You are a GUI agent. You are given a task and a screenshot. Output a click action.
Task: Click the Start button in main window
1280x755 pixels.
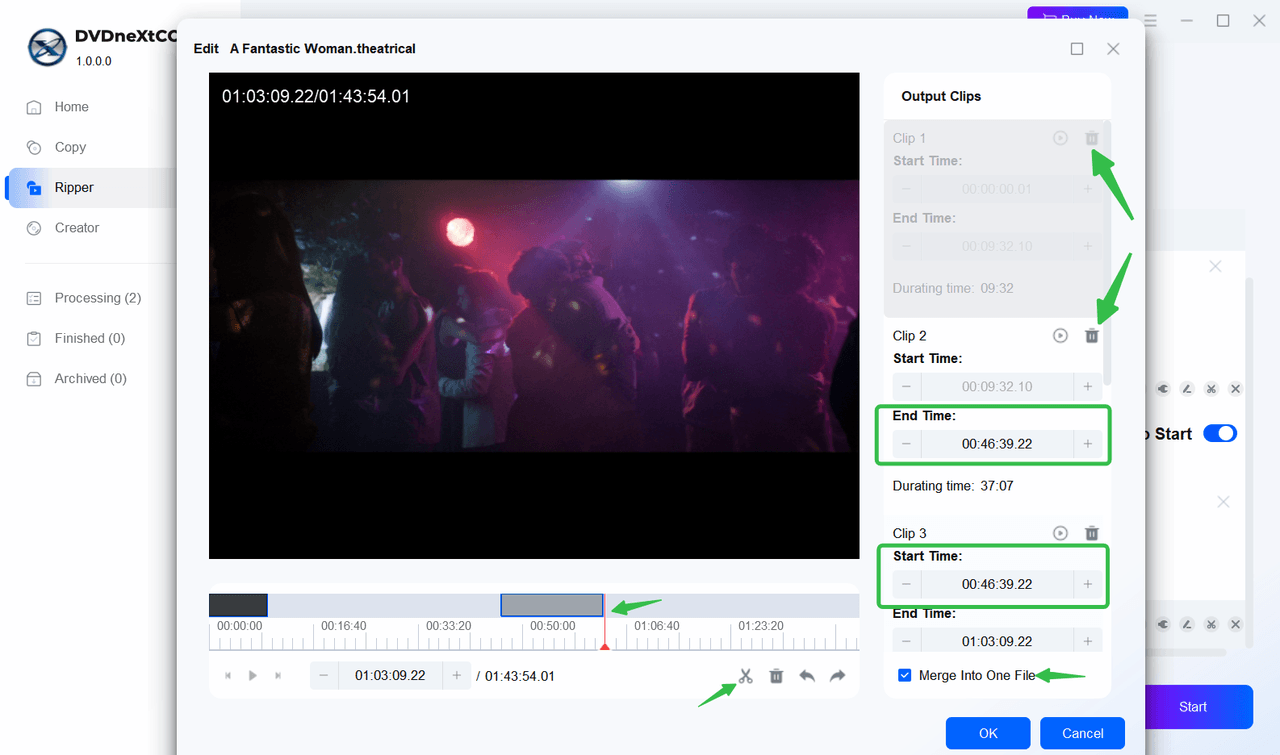[x=1192, y=707]
